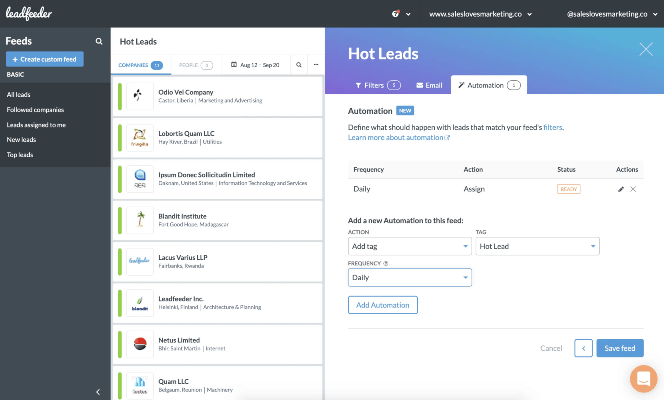
Task: Delete the Daily Assign automation row
Action: pos(633,188)
